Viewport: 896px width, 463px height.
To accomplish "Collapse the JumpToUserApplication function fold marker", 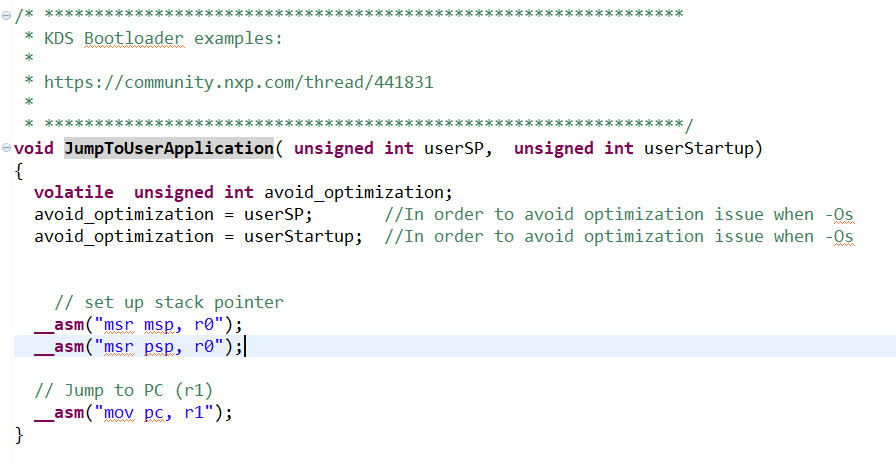I will tap(7, 149).
